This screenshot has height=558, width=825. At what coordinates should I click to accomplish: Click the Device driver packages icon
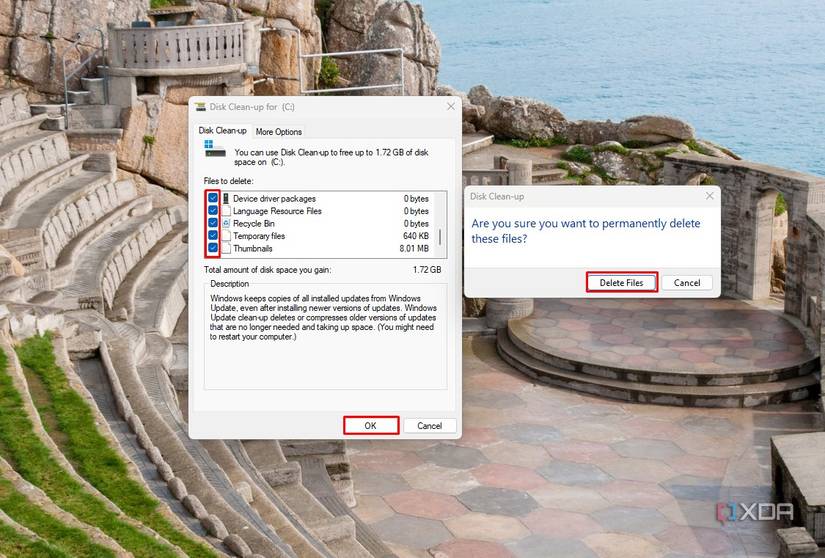click(x=226, y=198)
